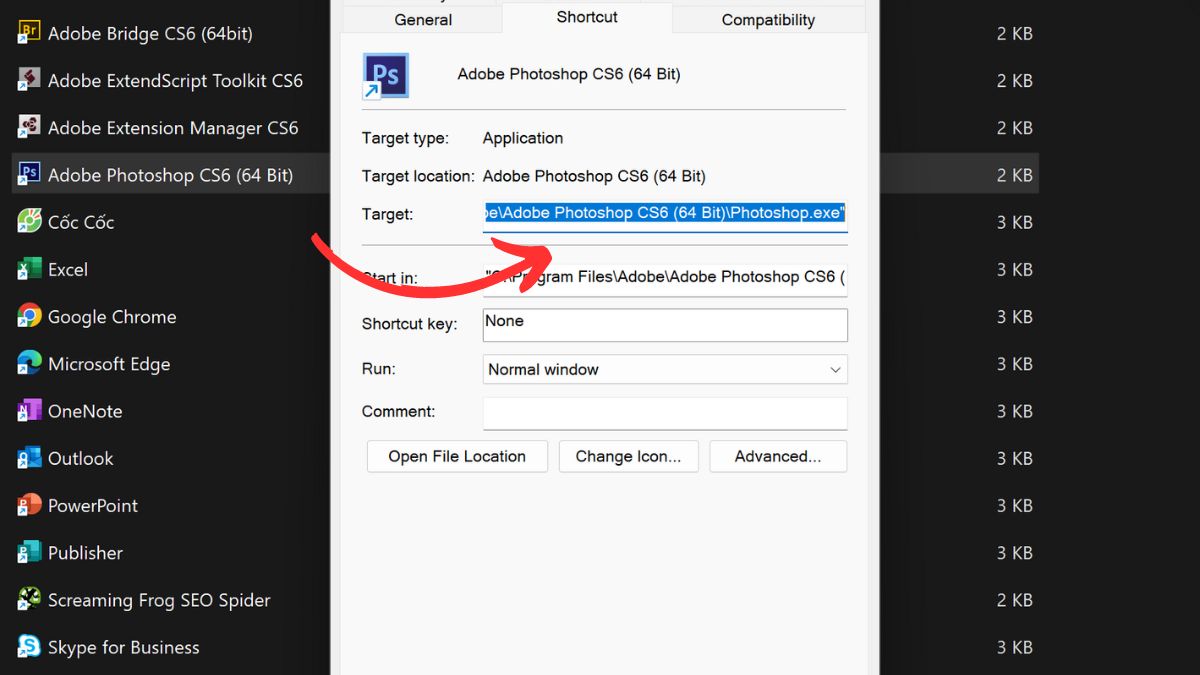Select the Screaming Frog SEO Spider file name
The height and width of the screenshot is (675, 1200).
tap(159, 600)
